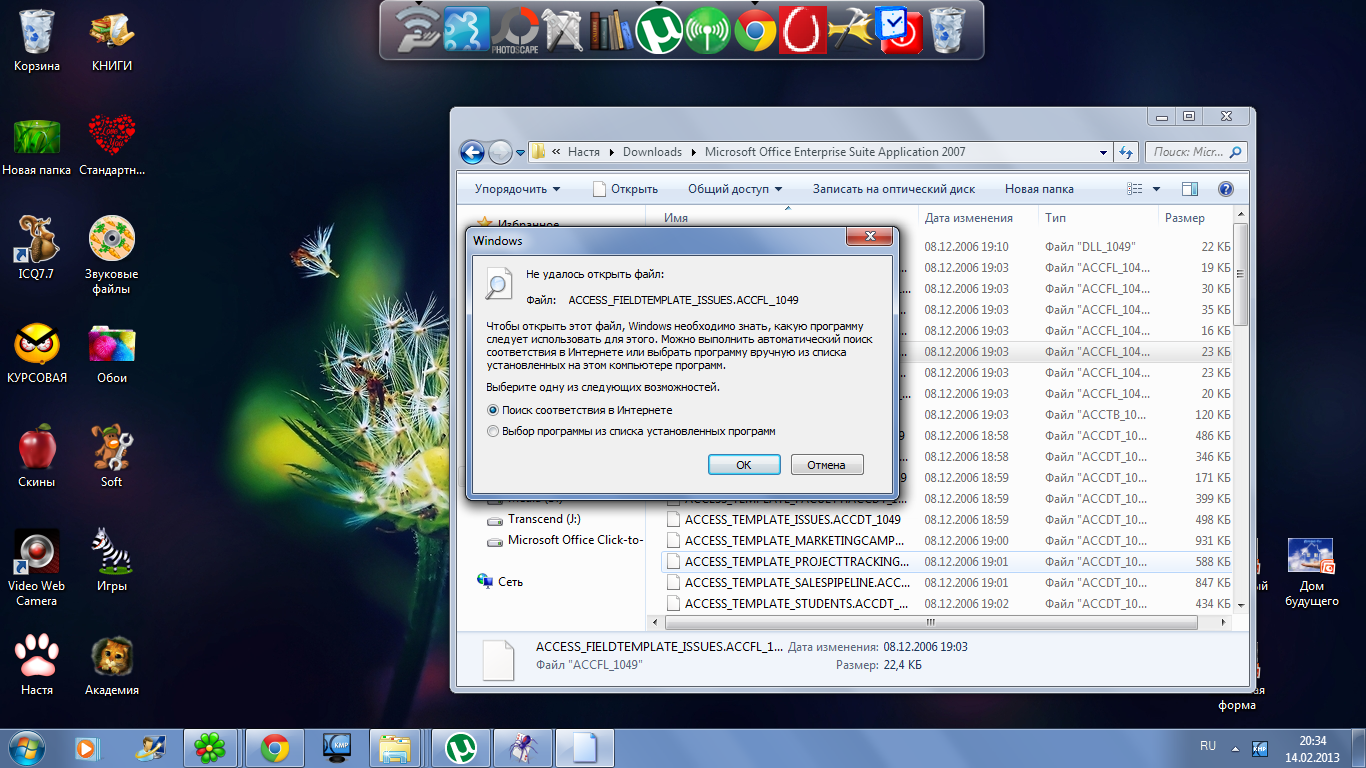
Task: Expand the Общий доступ dropdown
Action: click(735, 189)
